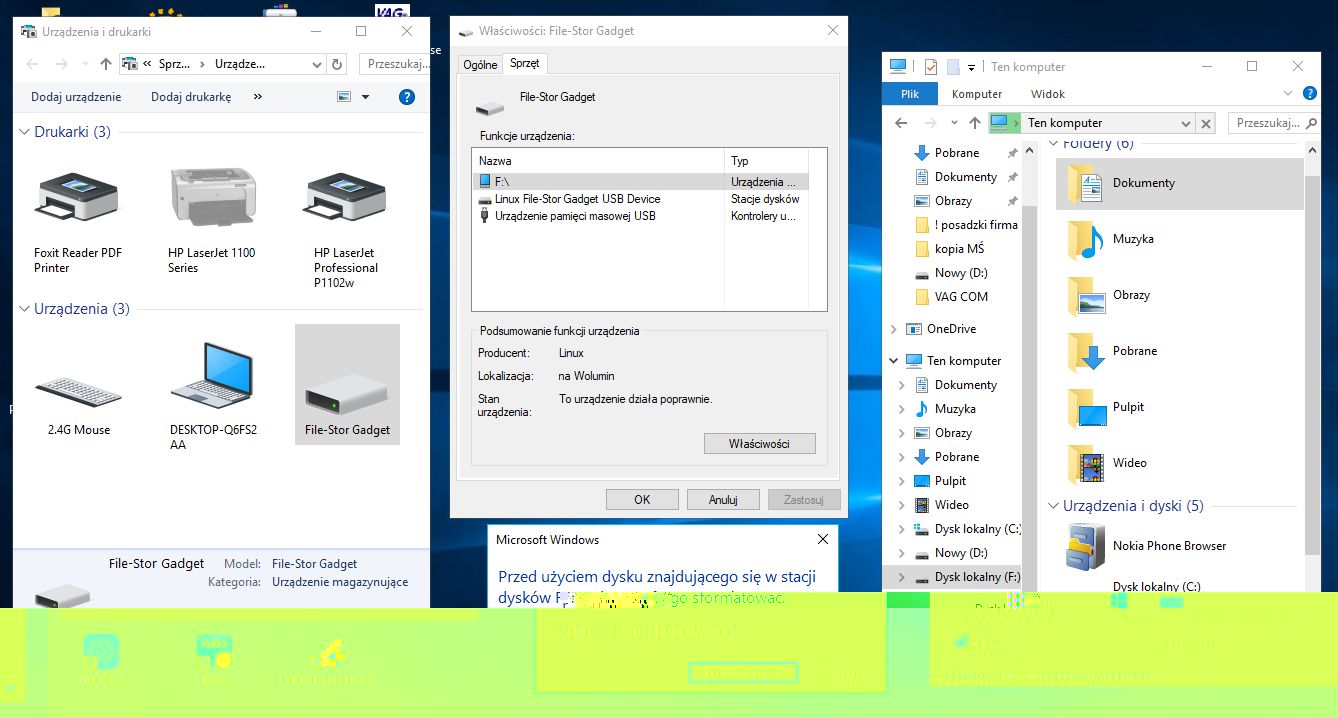Open the Plik menu
Image resolution: width=1338 pixels, height=718 pixels.
click(909, 94)
